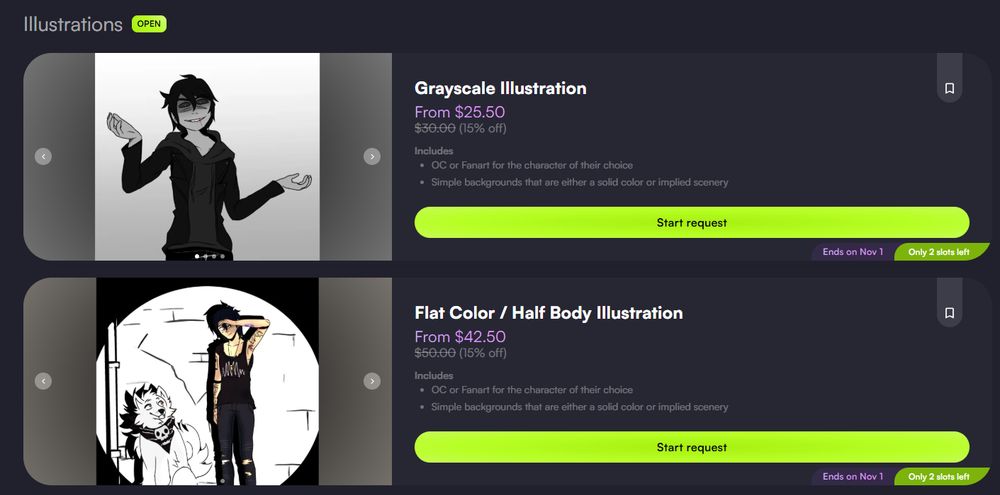Show previous image in Flat Color carousel
This screenshot has width=1000, height=495.
pyautogui.click(x=43, y=381)
